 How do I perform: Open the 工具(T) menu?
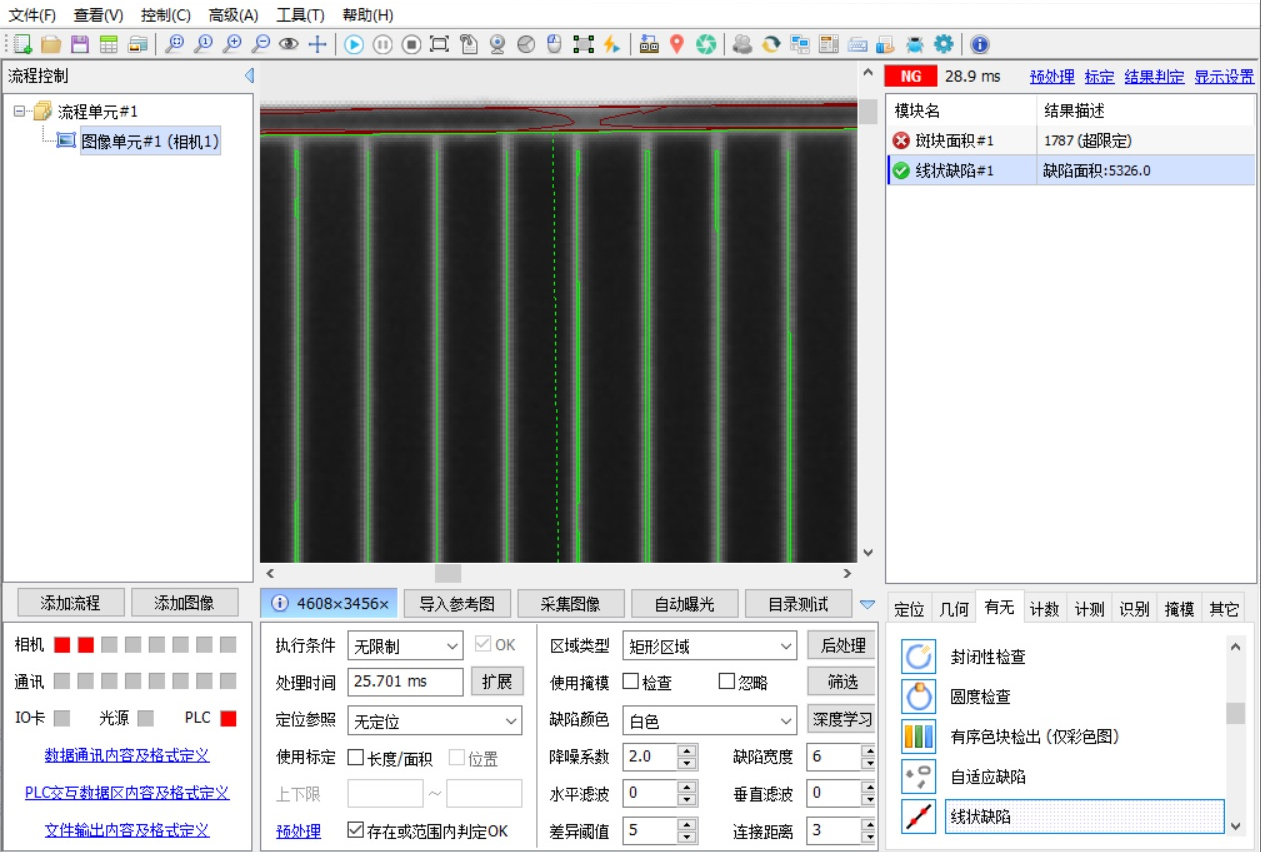300,15
